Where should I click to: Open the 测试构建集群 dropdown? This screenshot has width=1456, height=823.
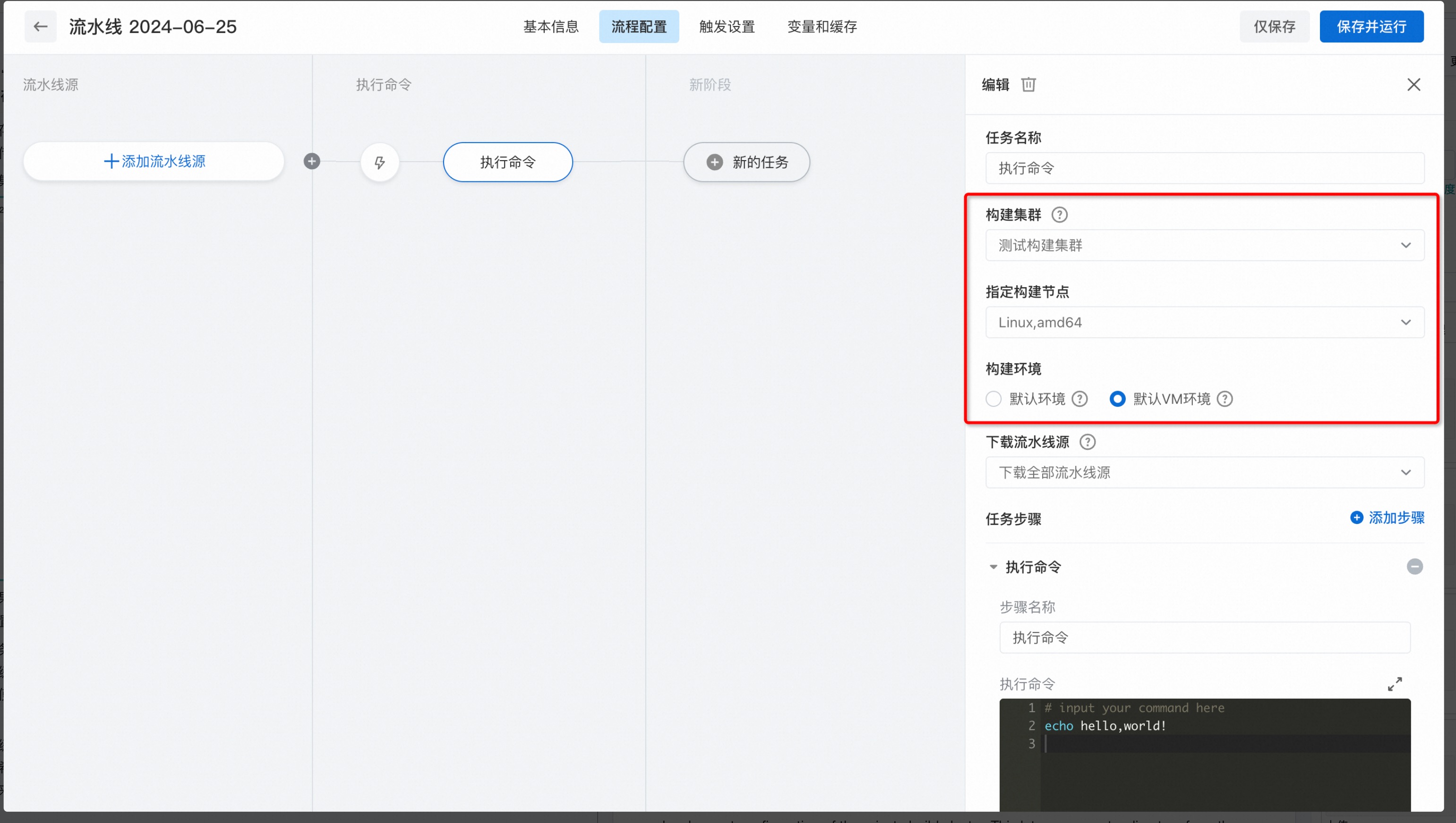[x=1205, y=245]
